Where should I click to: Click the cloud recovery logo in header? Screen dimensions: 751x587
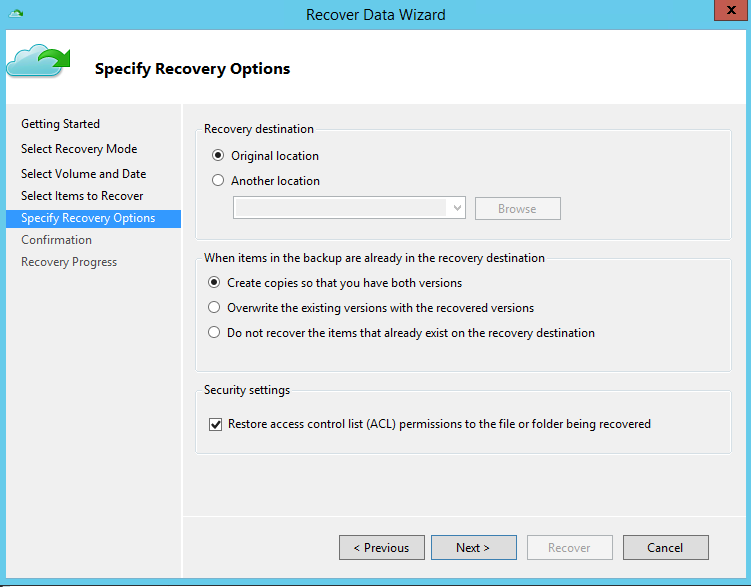tap(38, 61)
